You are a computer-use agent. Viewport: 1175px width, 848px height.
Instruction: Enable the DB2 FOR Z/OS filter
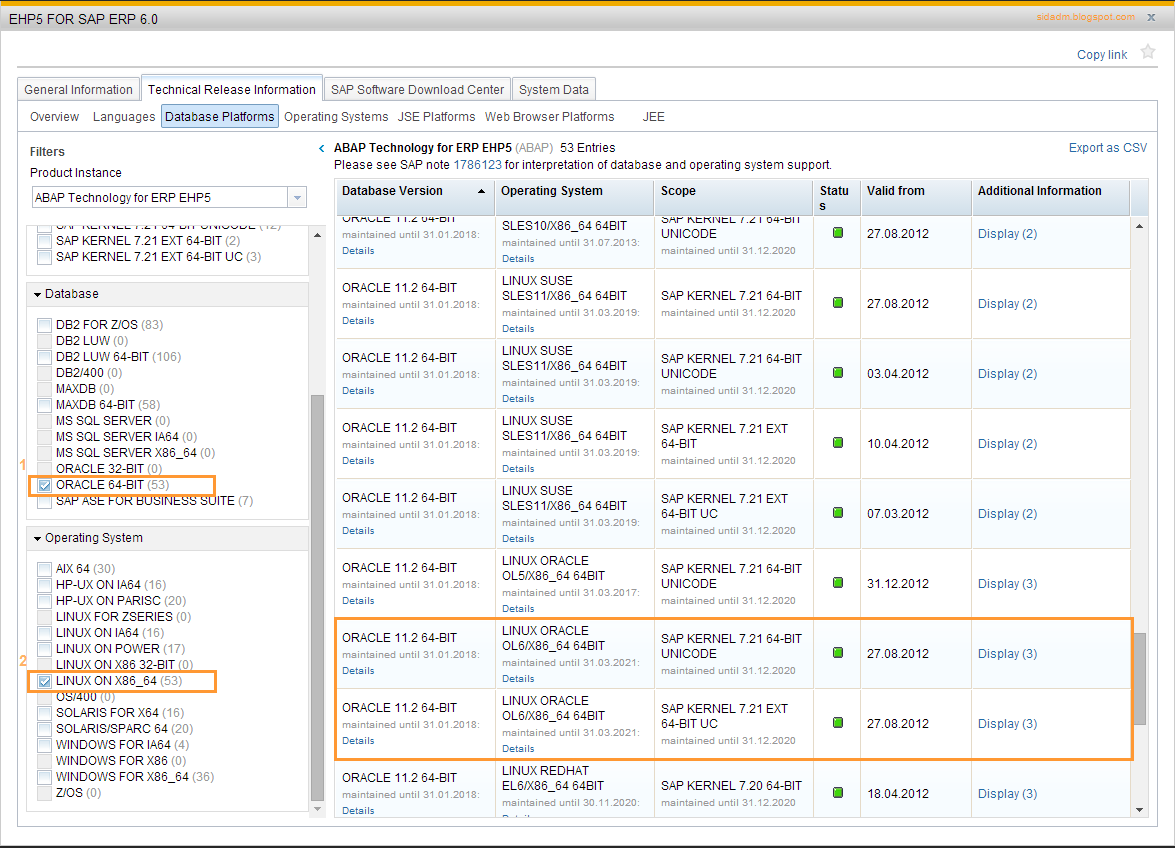click(43, 324)
